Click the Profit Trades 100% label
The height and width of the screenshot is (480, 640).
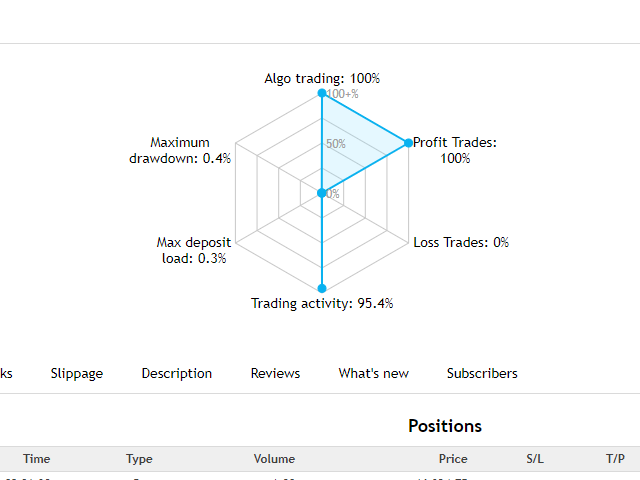pyautogui.click(x=455, y=150)
